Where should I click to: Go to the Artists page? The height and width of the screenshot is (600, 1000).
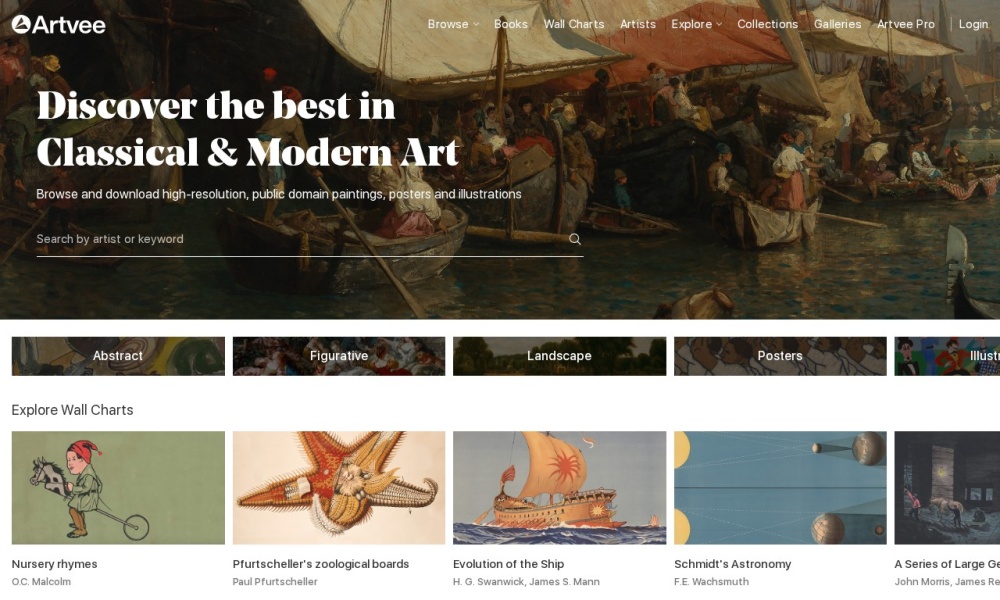(x=638, y=24)
